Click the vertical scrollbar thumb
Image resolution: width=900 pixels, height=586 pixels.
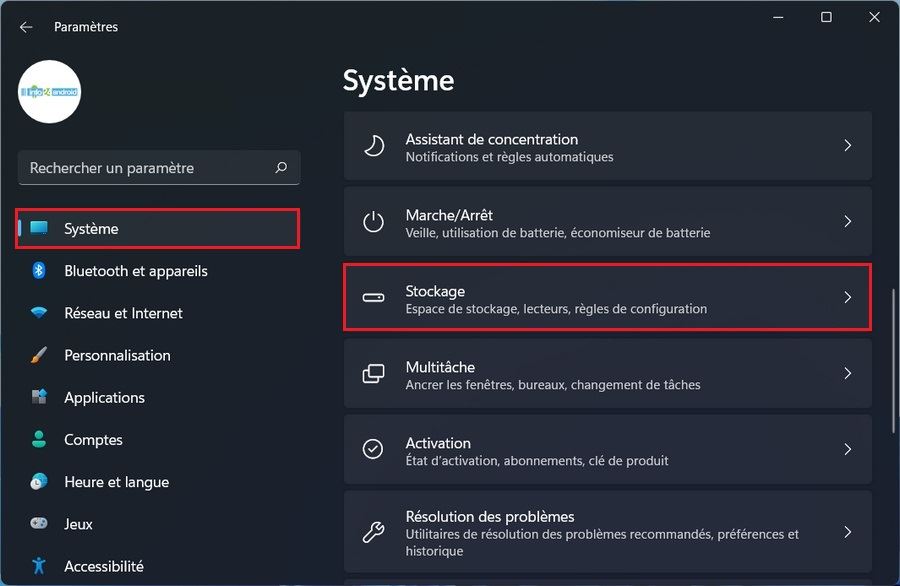(x=893, y=362)
